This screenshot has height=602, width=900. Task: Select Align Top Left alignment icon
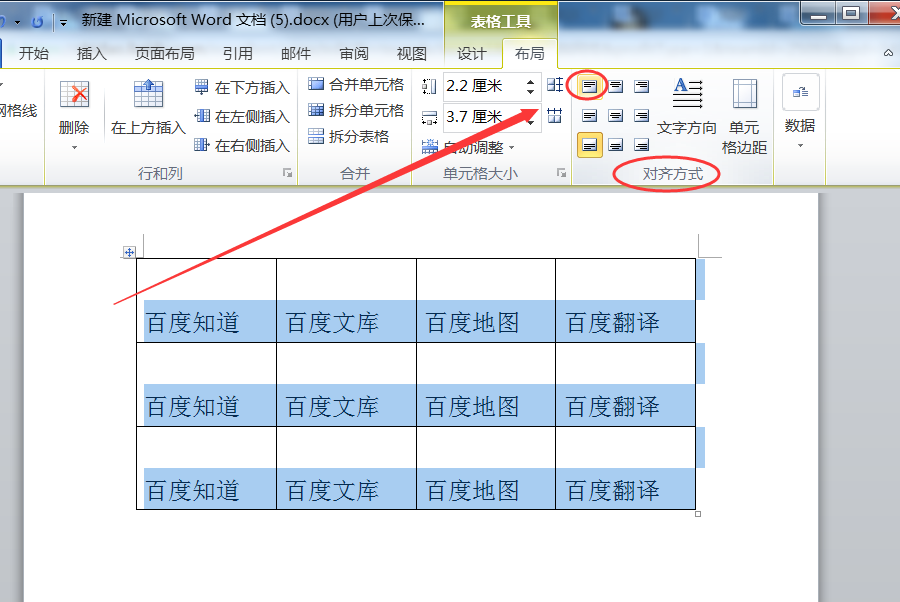(589, 86)
